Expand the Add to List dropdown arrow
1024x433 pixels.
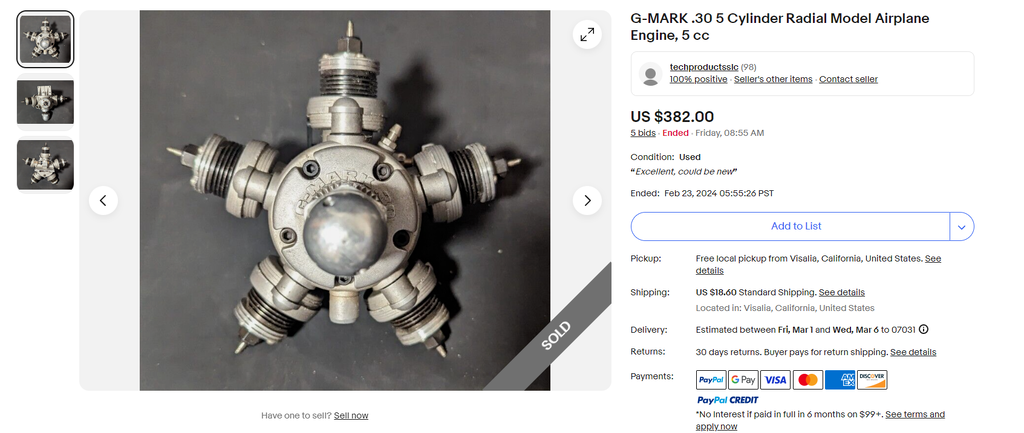point(961,227)
